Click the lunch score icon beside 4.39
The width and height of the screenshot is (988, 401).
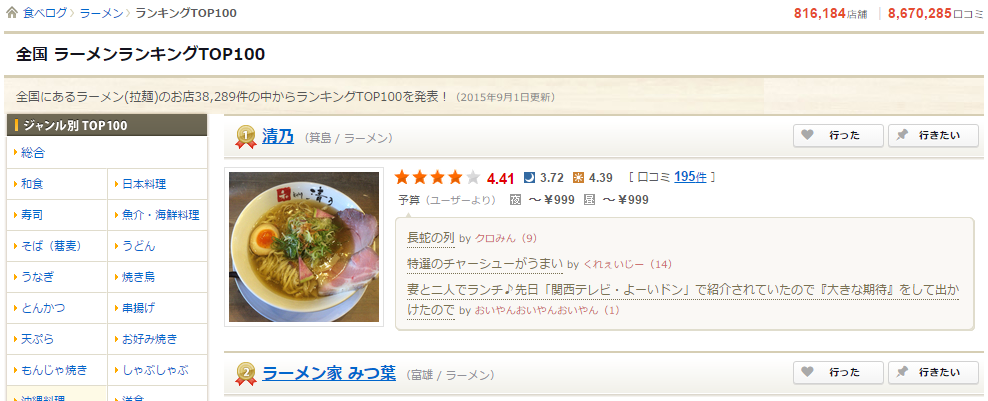pyautogui.click(x=578, y=178)
